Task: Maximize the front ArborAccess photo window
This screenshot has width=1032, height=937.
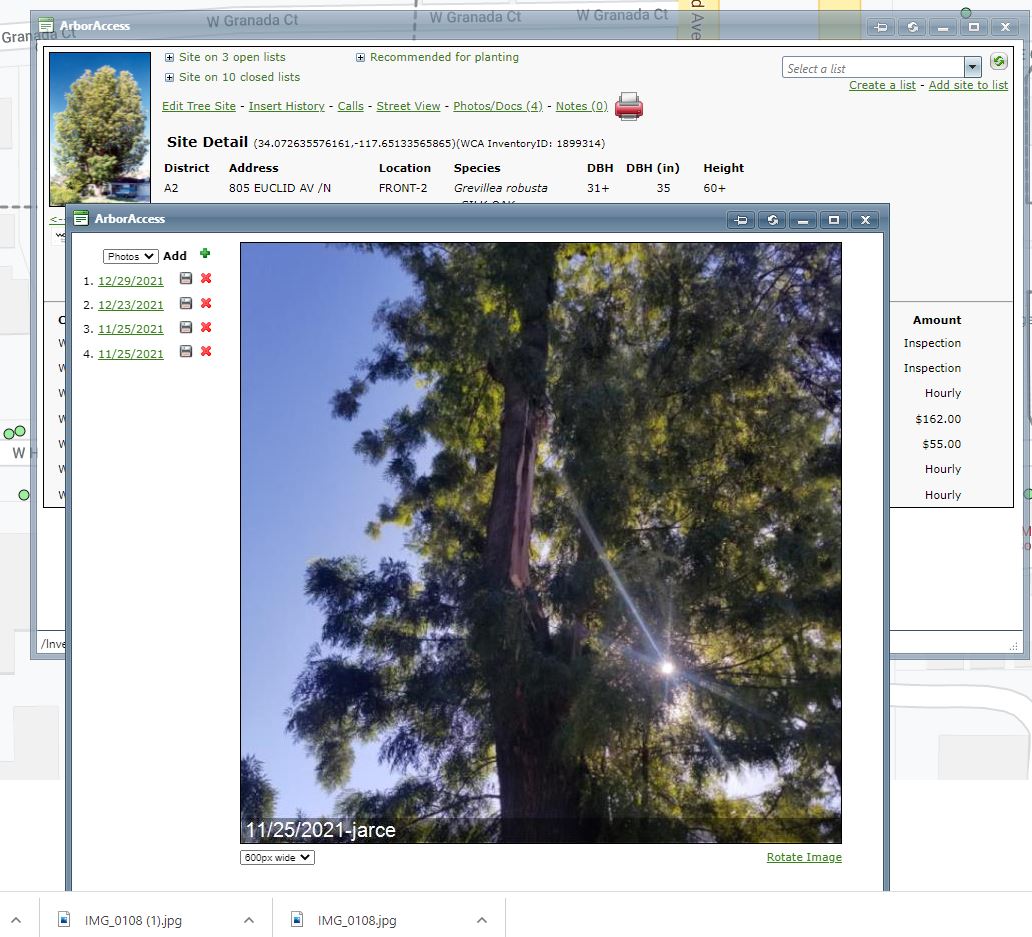Action: tap(834, 220)
